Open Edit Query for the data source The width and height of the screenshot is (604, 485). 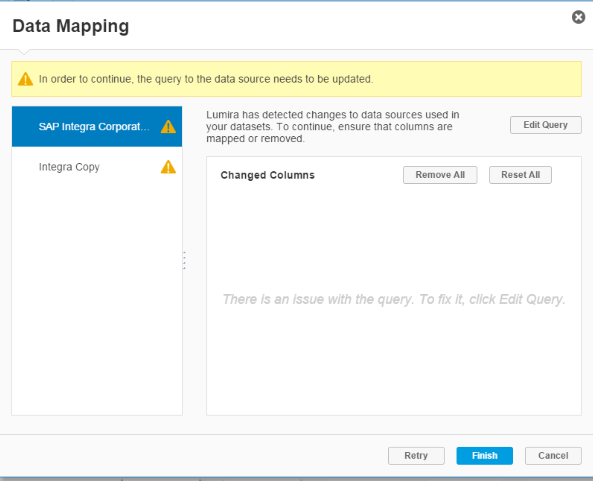545,125
